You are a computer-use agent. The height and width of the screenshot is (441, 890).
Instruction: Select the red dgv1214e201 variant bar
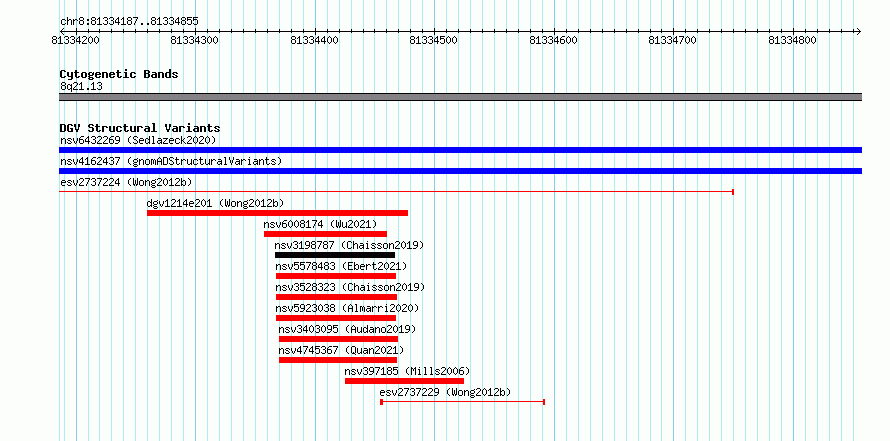tap(277, 213)
